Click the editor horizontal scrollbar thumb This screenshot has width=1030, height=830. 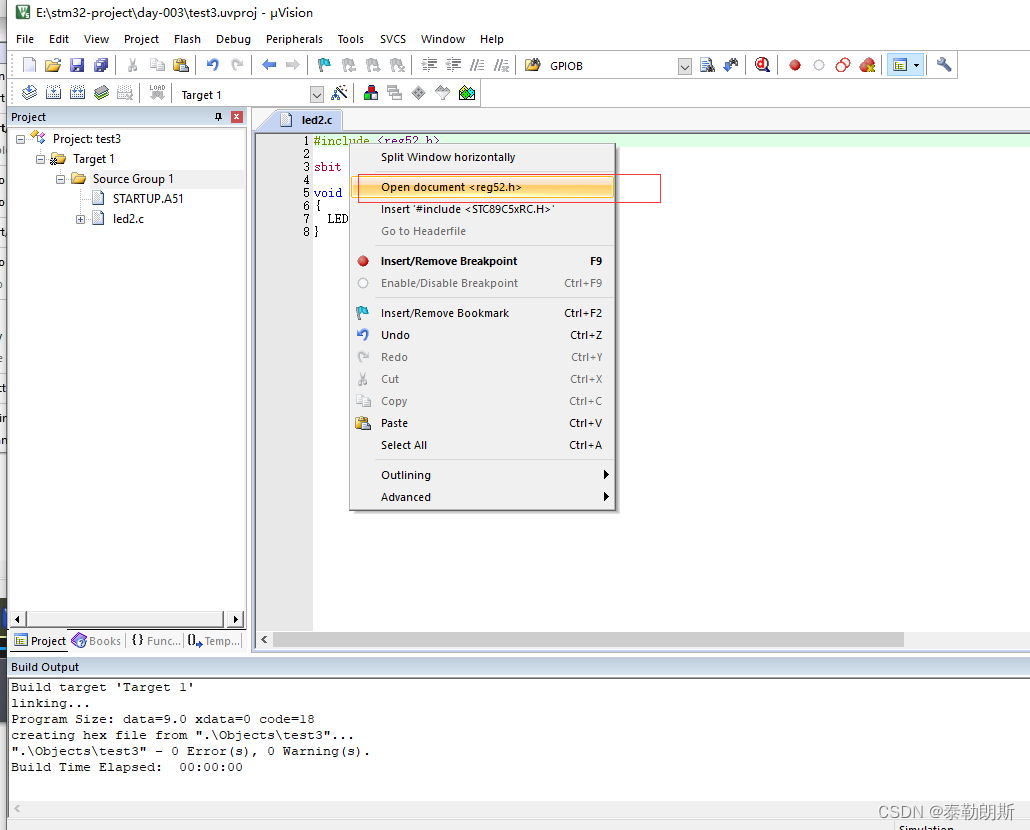tap(588, 640)
